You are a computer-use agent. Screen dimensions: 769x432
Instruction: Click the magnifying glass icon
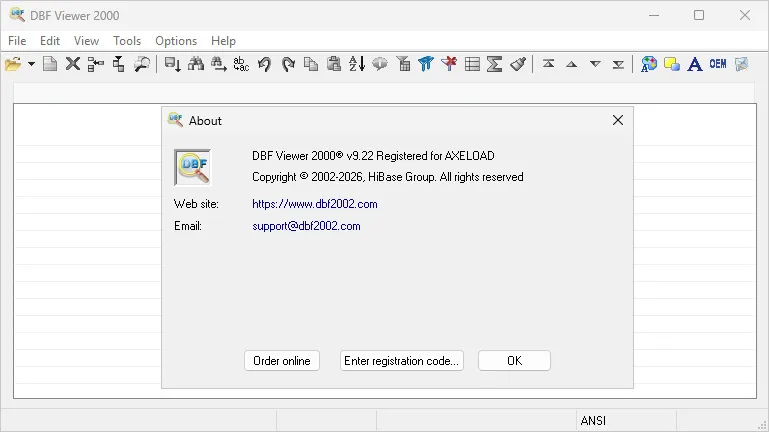(x=142, y=64)
